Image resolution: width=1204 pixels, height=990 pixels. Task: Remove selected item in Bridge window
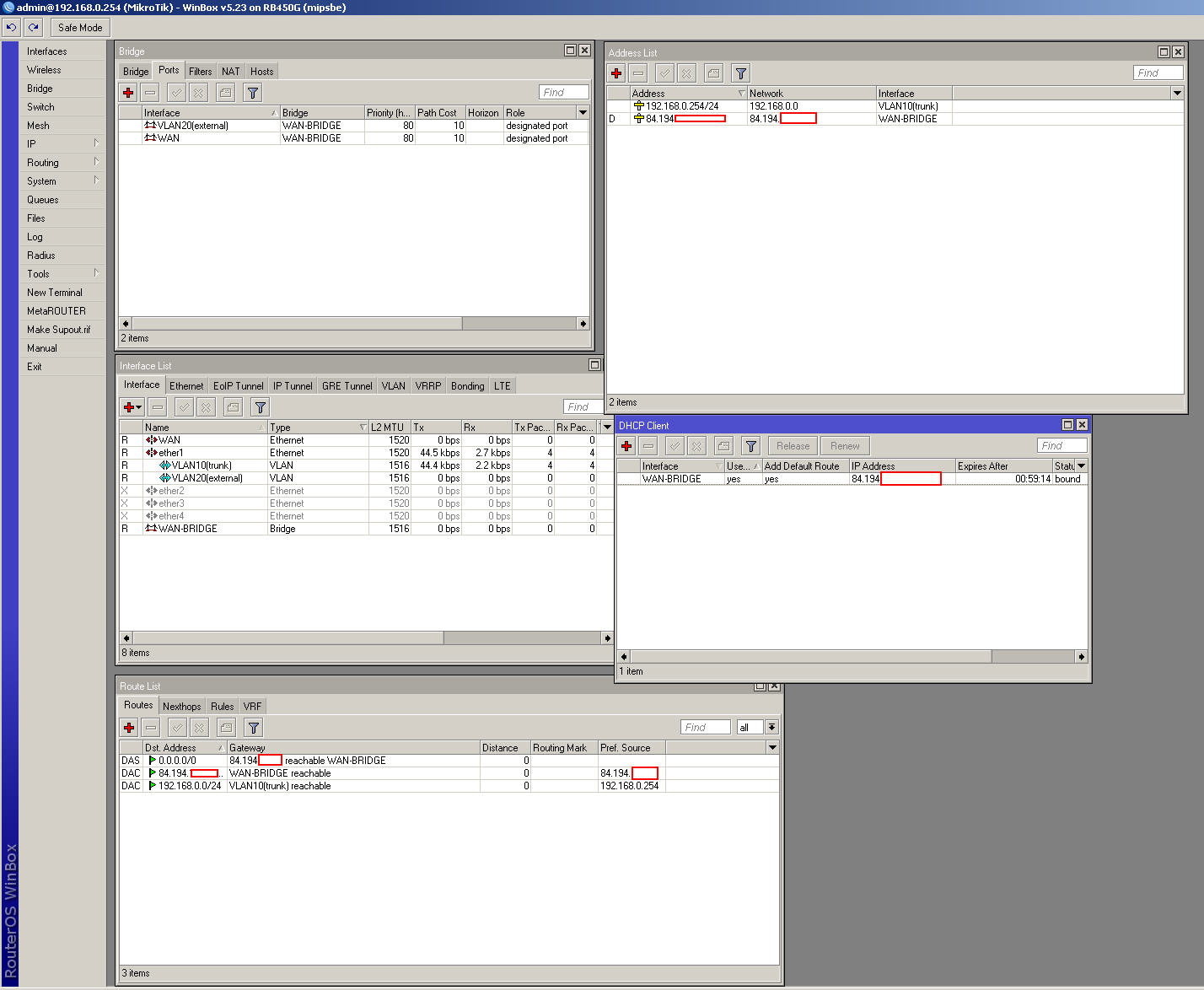(x=150, y=93)
